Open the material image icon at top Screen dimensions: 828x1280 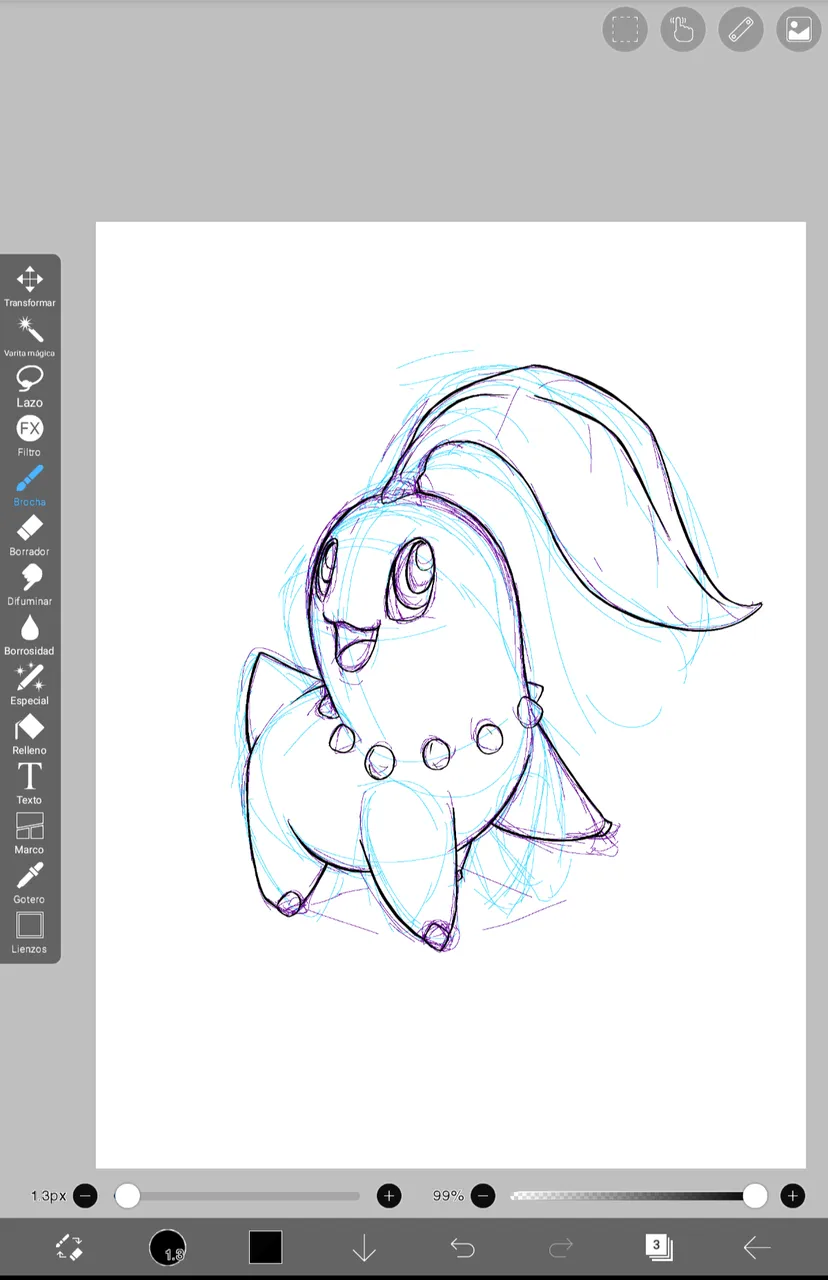(x=799, y=29)
